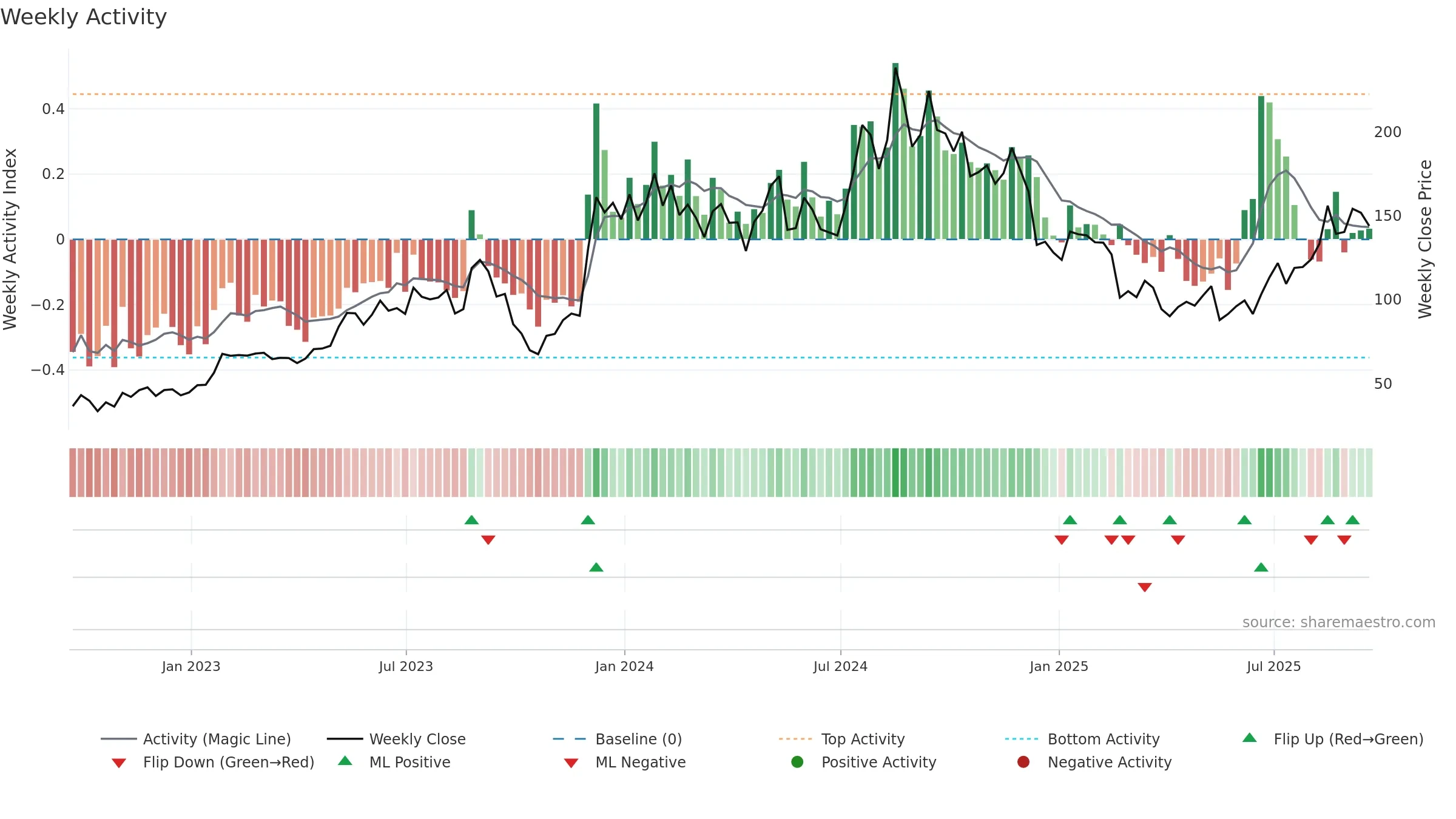Click the tall green bar near Jul 2025
The width and height of the screenshot is (1456, 819).
[x=1261, y=167]
